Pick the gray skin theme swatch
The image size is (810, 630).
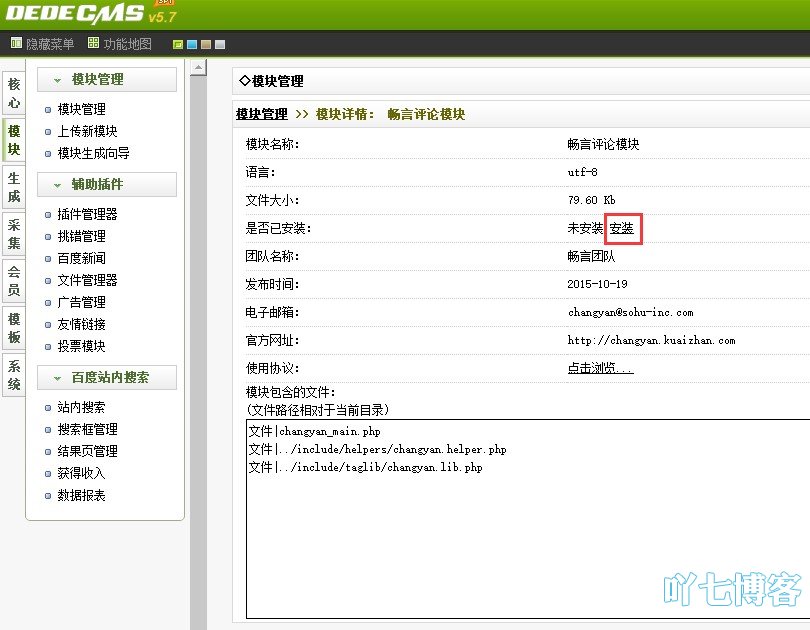tap(220, 45)
